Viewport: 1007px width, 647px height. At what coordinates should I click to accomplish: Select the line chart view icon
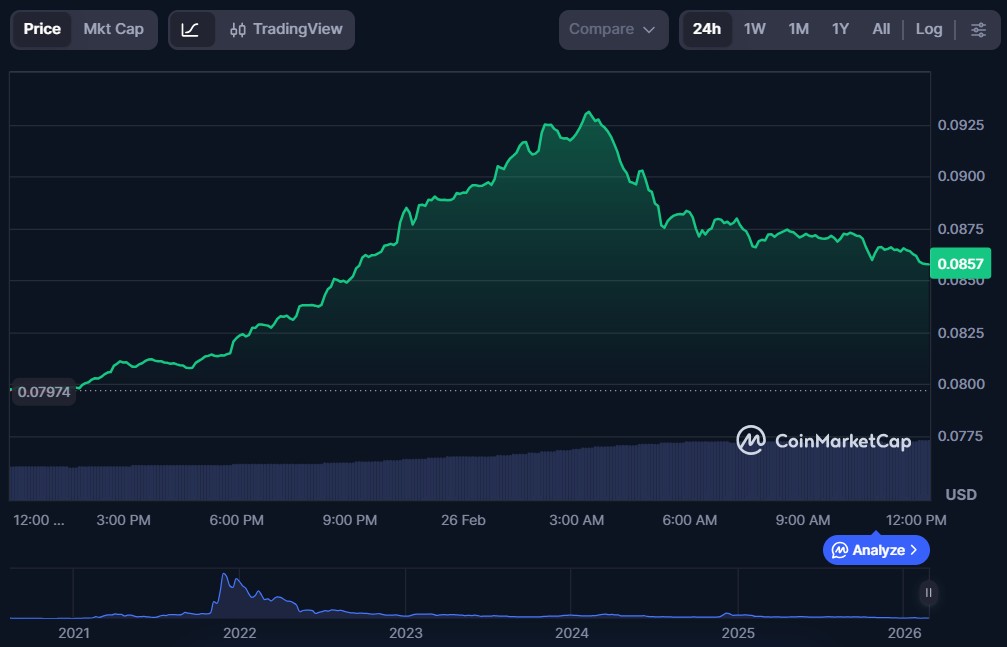(190, 30)
